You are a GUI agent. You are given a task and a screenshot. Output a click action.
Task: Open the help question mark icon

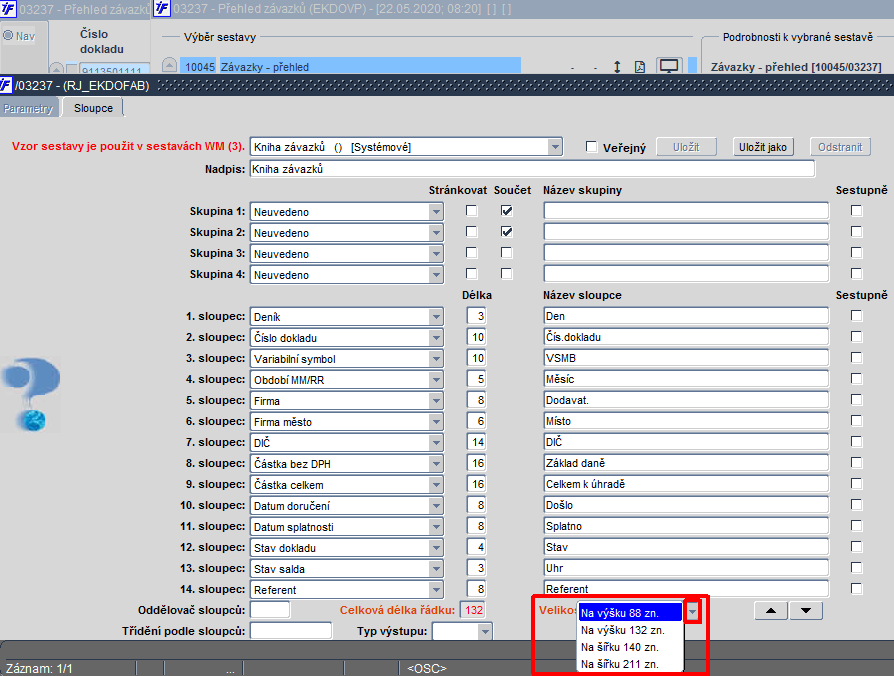point(31,394)
